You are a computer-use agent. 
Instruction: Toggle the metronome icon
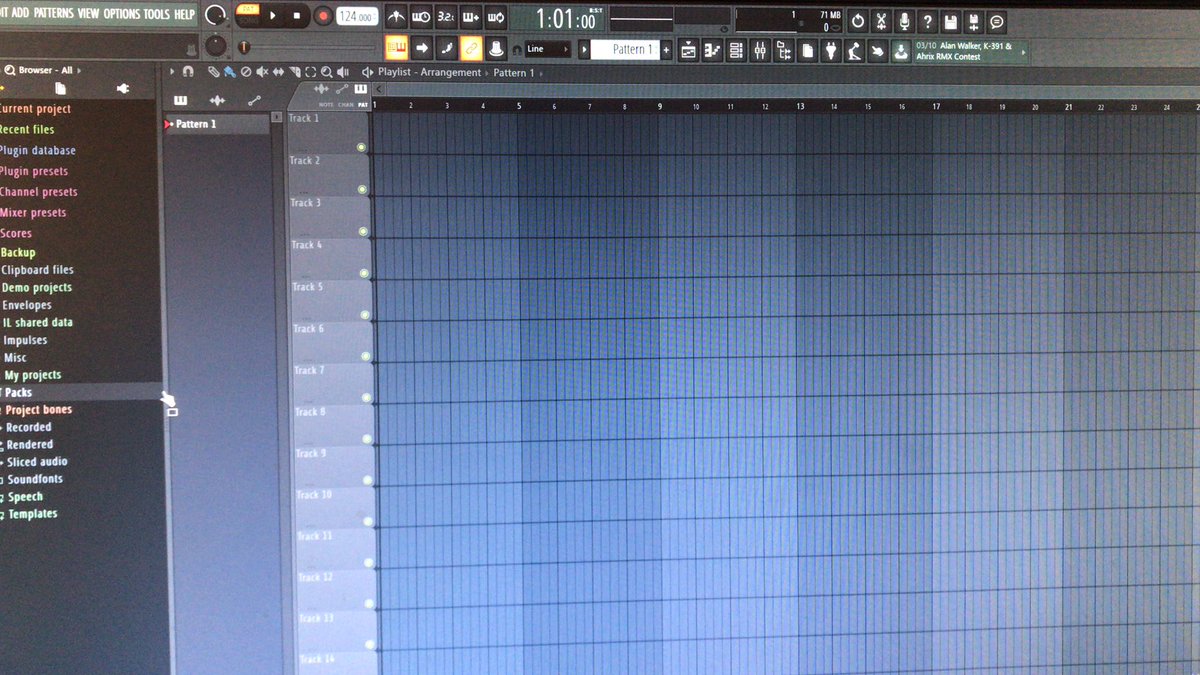click(x=397, y=17)
